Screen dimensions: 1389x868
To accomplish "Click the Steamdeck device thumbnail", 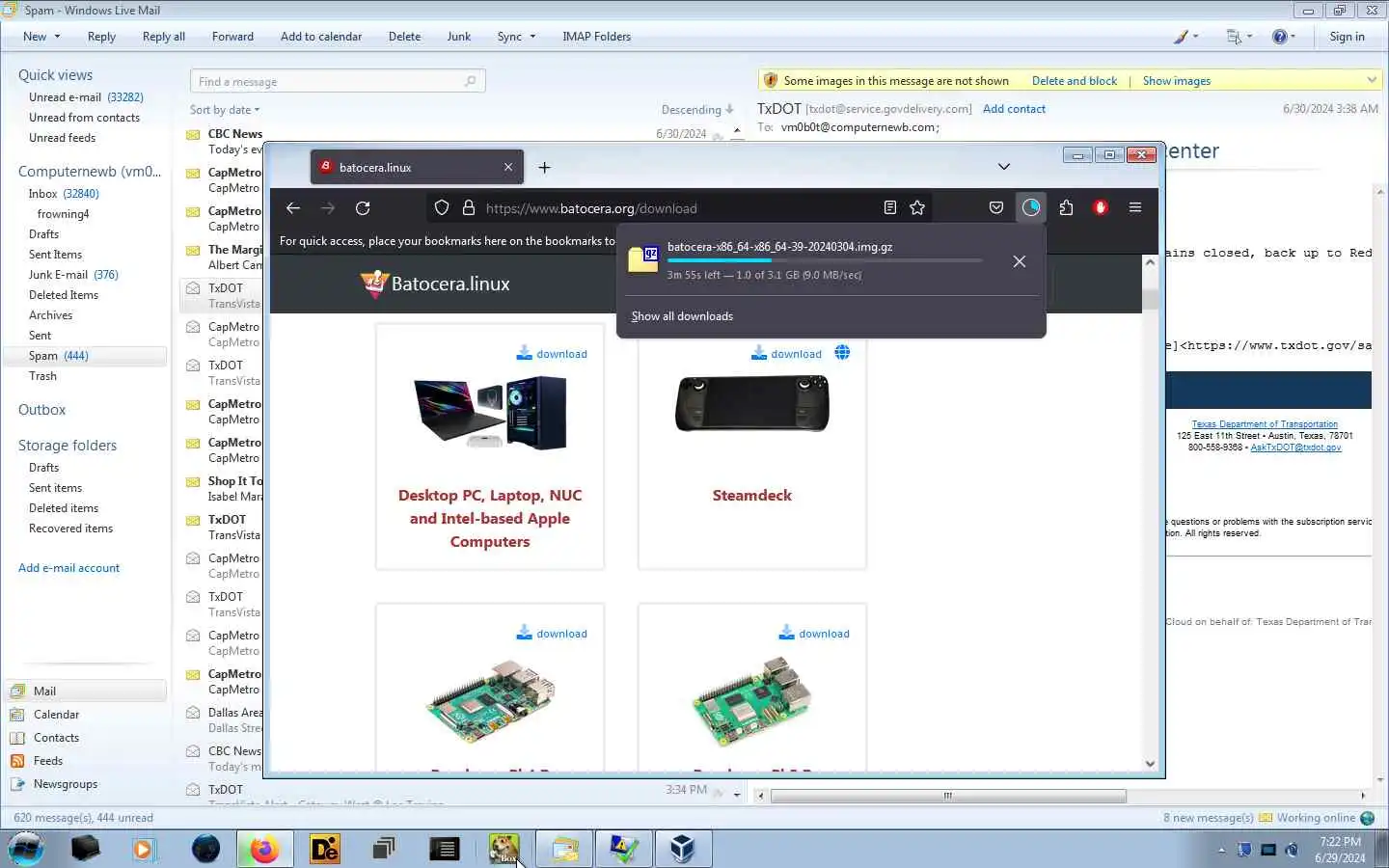I will (752, 403).
